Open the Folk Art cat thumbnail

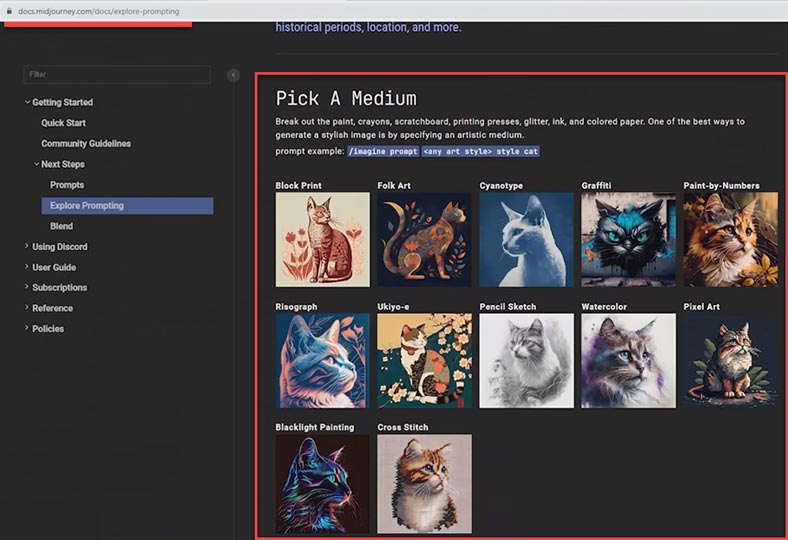coord(425,240)
